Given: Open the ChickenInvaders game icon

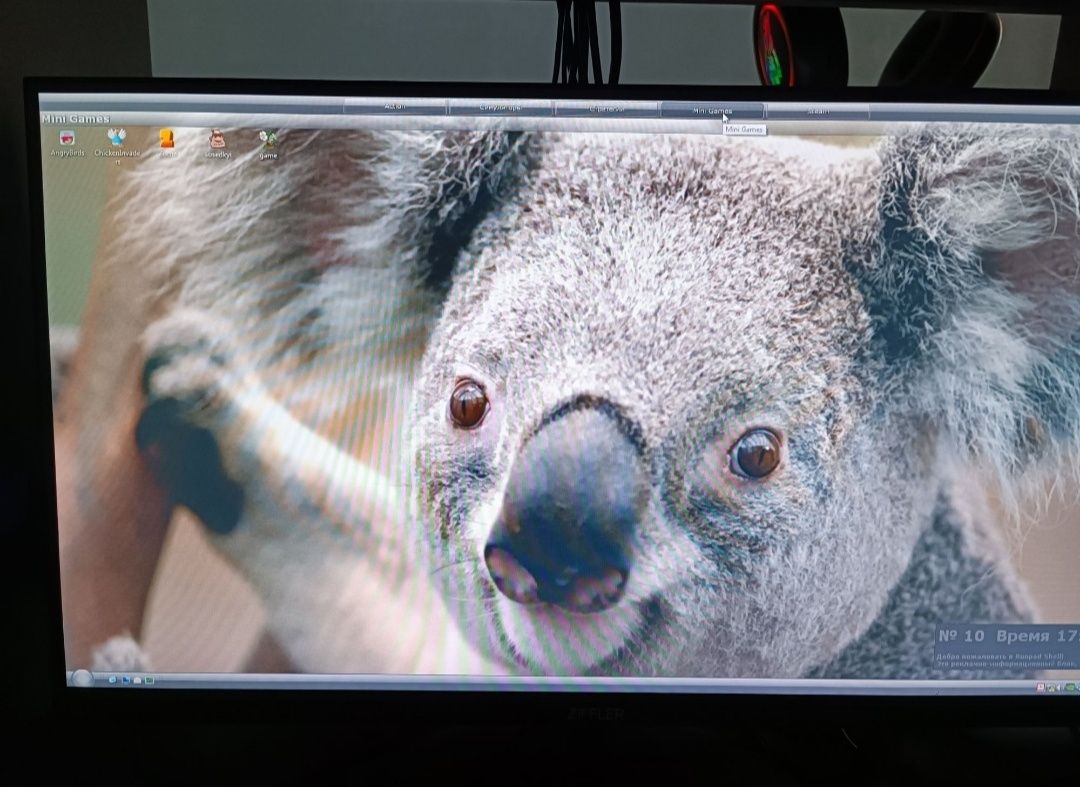Looking at the screenshot, I should click(x=116, y=144).
